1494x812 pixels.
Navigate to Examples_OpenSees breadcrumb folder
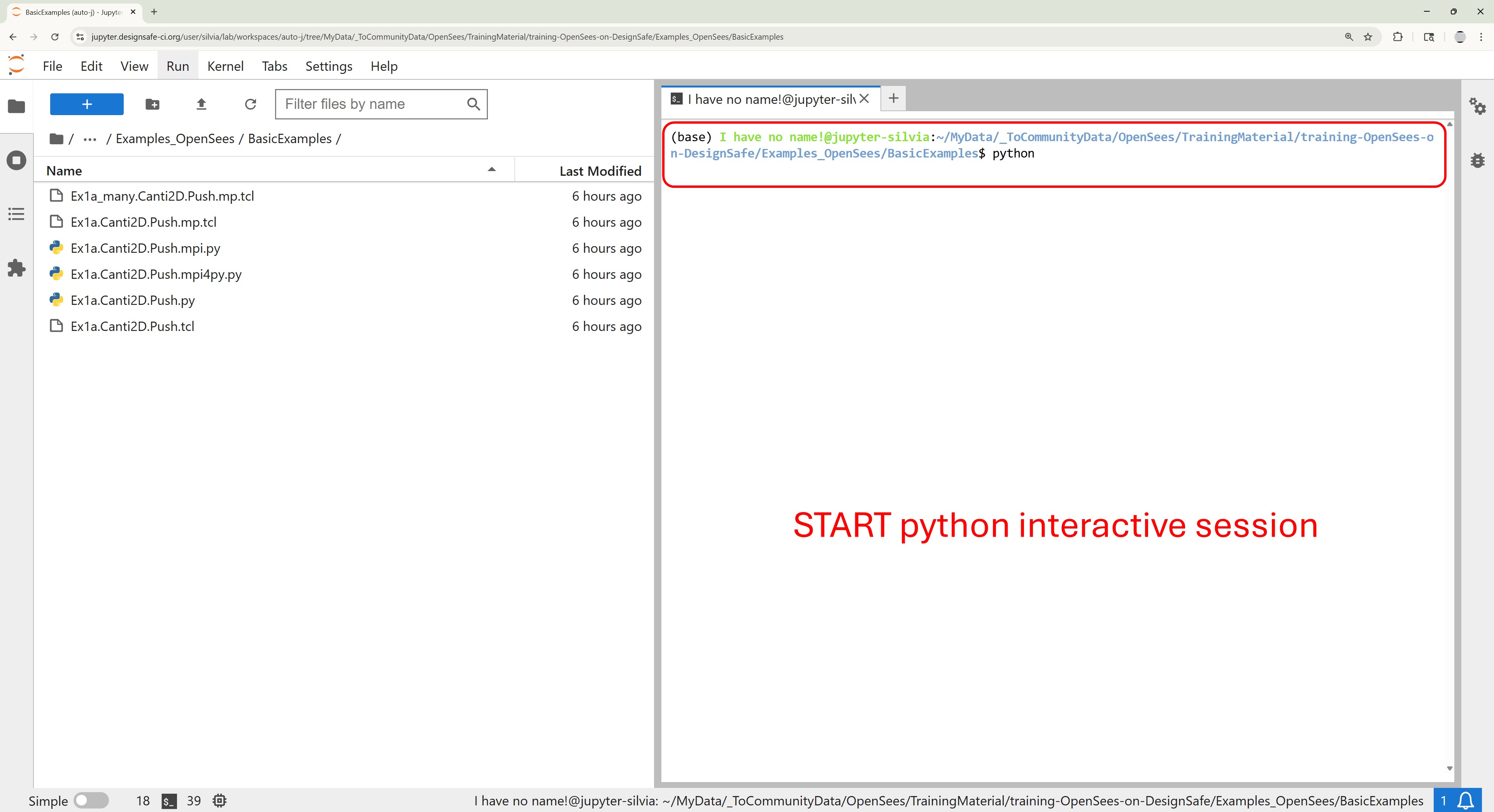(175, 139)
